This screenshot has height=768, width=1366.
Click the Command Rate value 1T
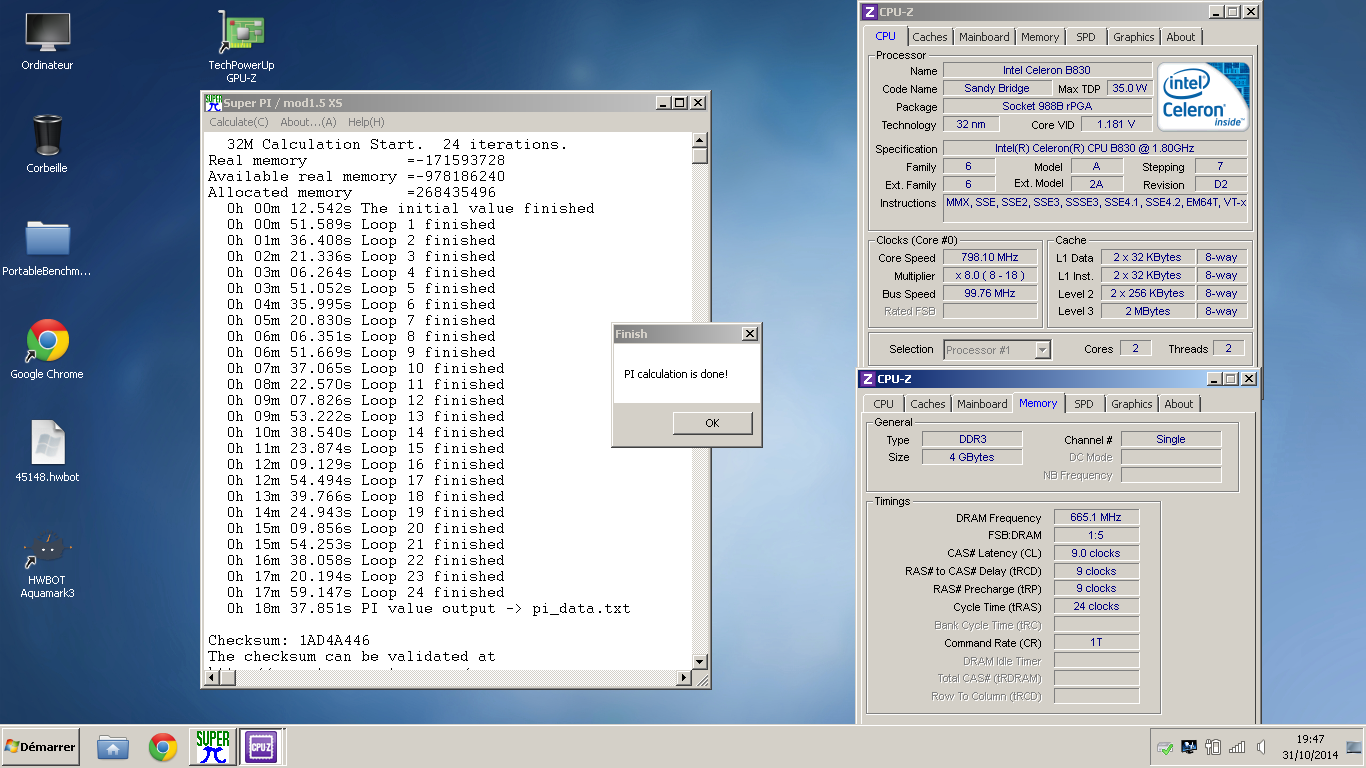click(1096, 642)
